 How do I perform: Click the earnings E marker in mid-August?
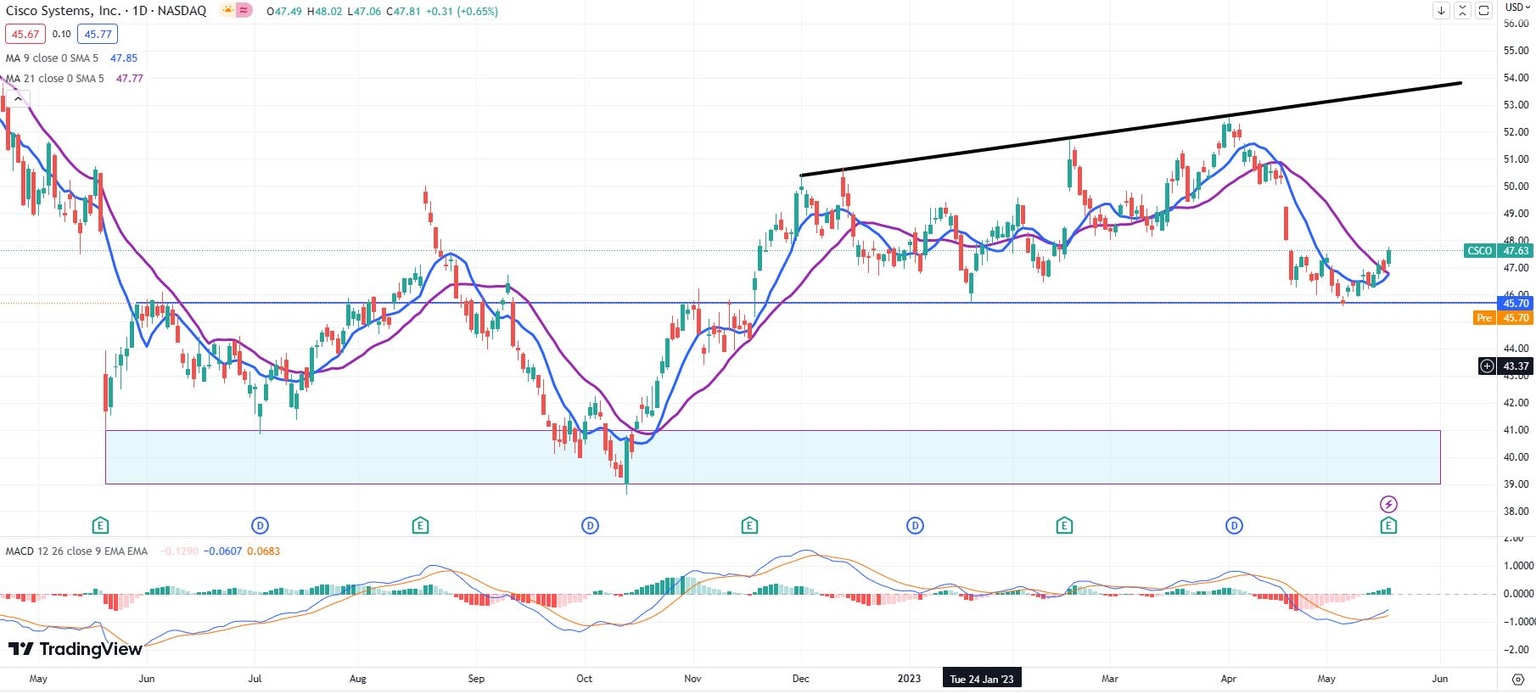[x=420, y=525]
